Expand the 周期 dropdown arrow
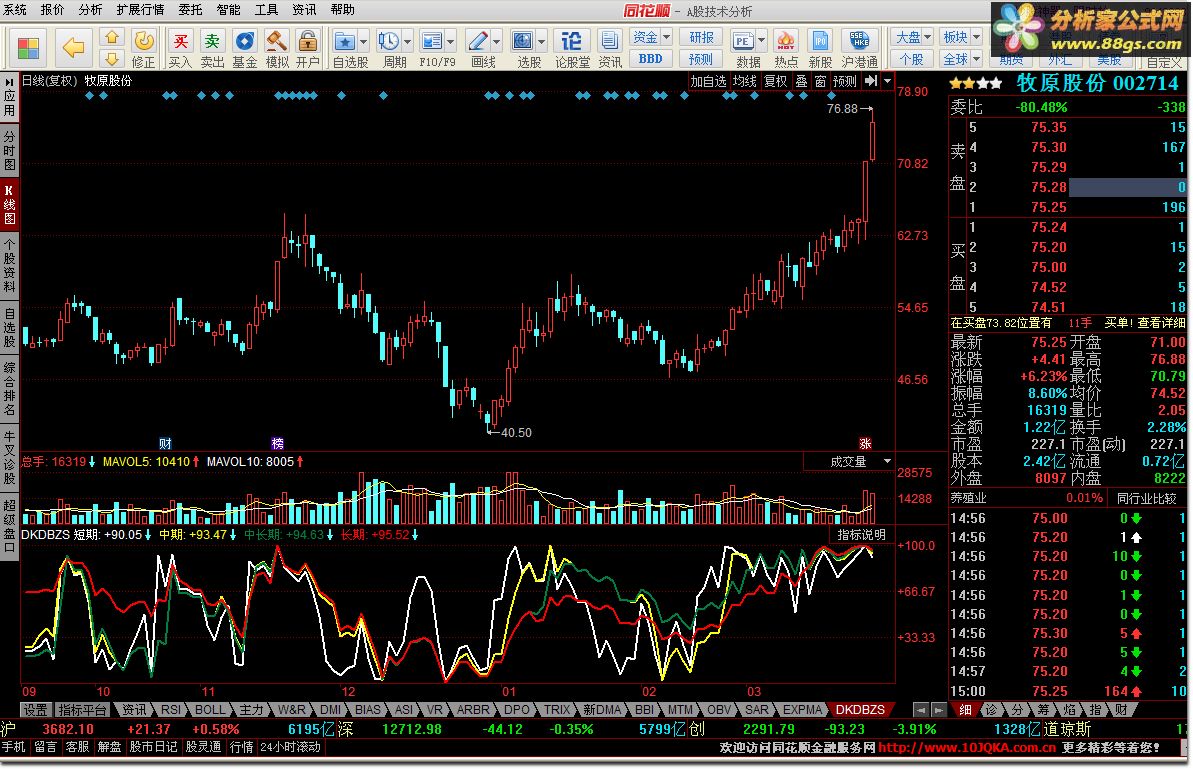 [408, 41]
